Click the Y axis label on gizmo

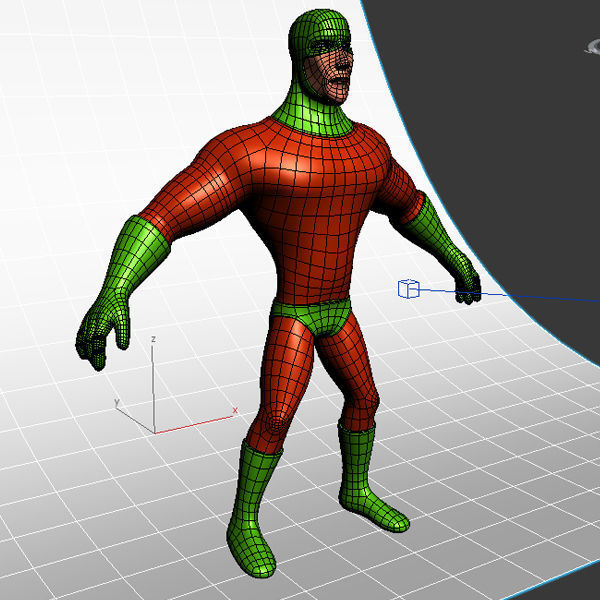pos(117,403)
